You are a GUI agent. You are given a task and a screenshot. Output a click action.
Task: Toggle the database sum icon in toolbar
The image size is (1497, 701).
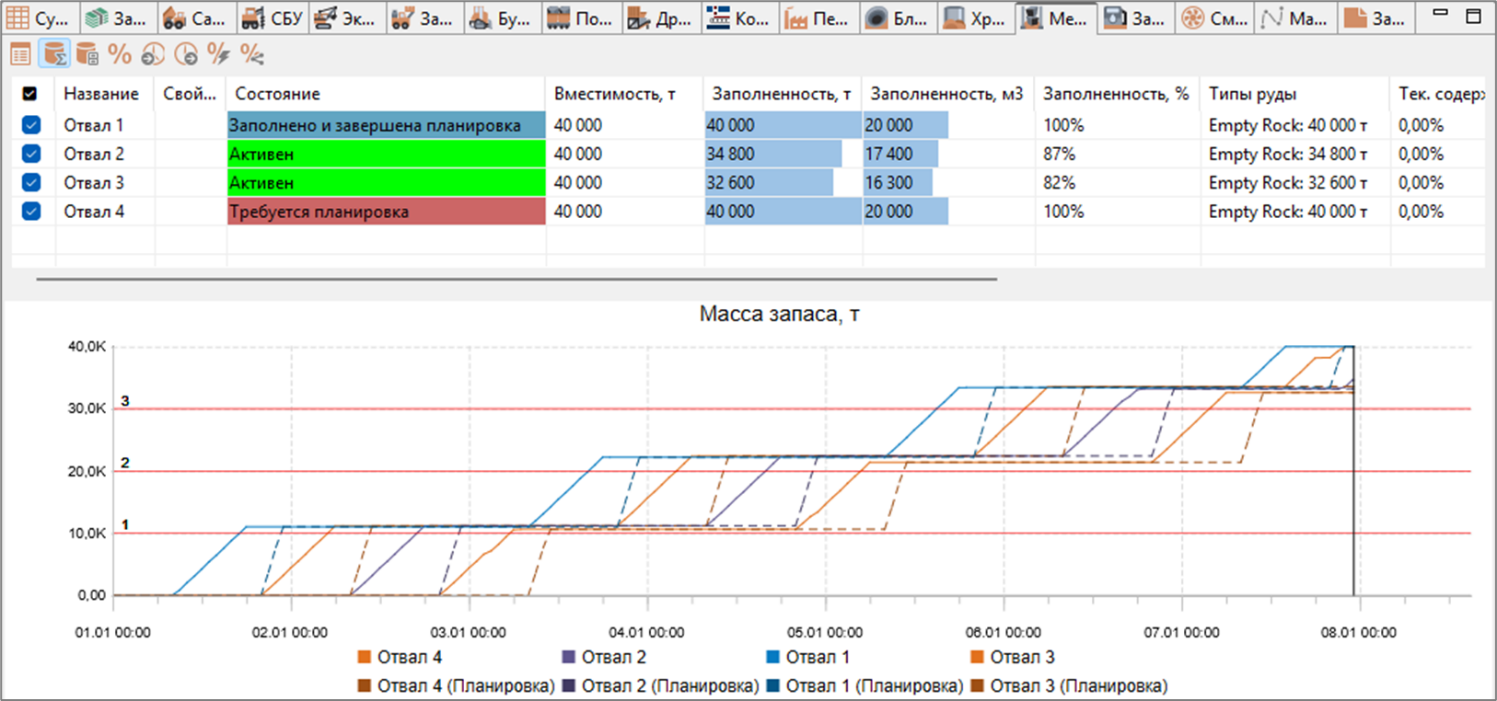click(54, 54)
